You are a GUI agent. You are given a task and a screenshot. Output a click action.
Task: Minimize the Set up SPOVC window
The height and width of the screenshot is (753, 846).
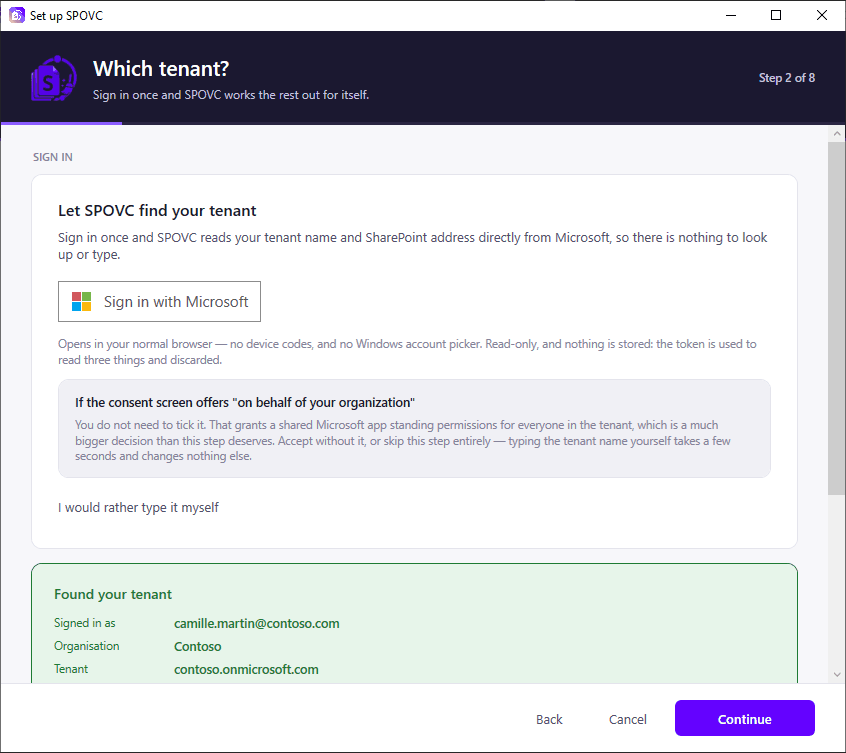731,15
